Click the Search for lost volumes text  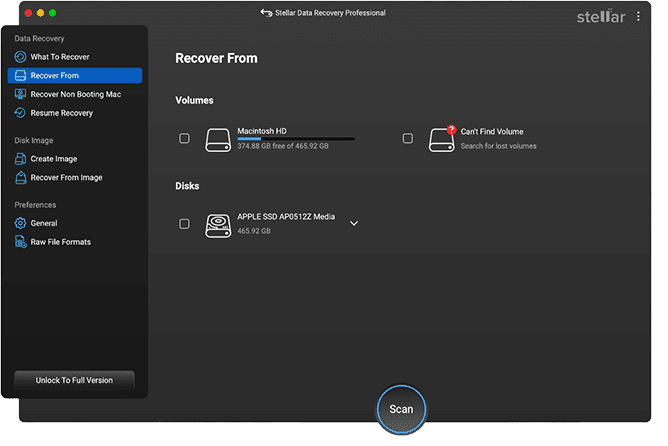coord(498,146)
